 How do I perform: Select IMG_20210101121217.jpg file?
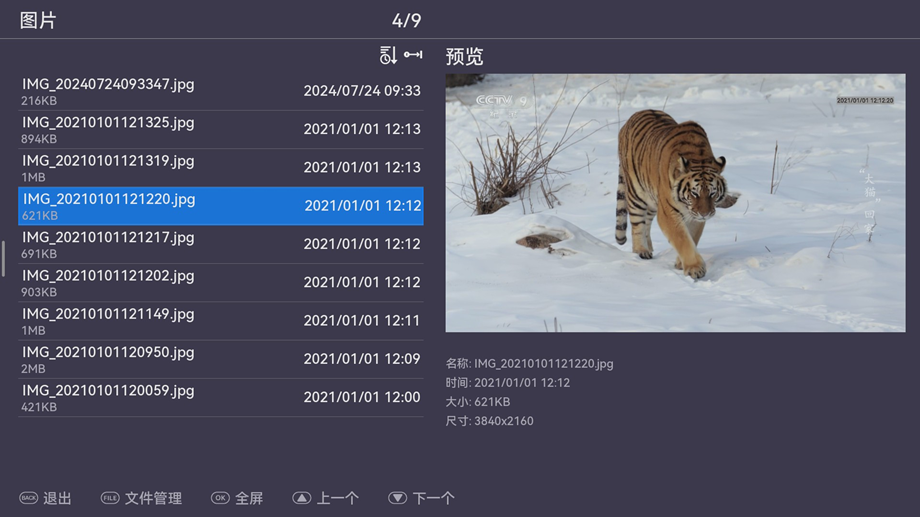click(220, 245)
